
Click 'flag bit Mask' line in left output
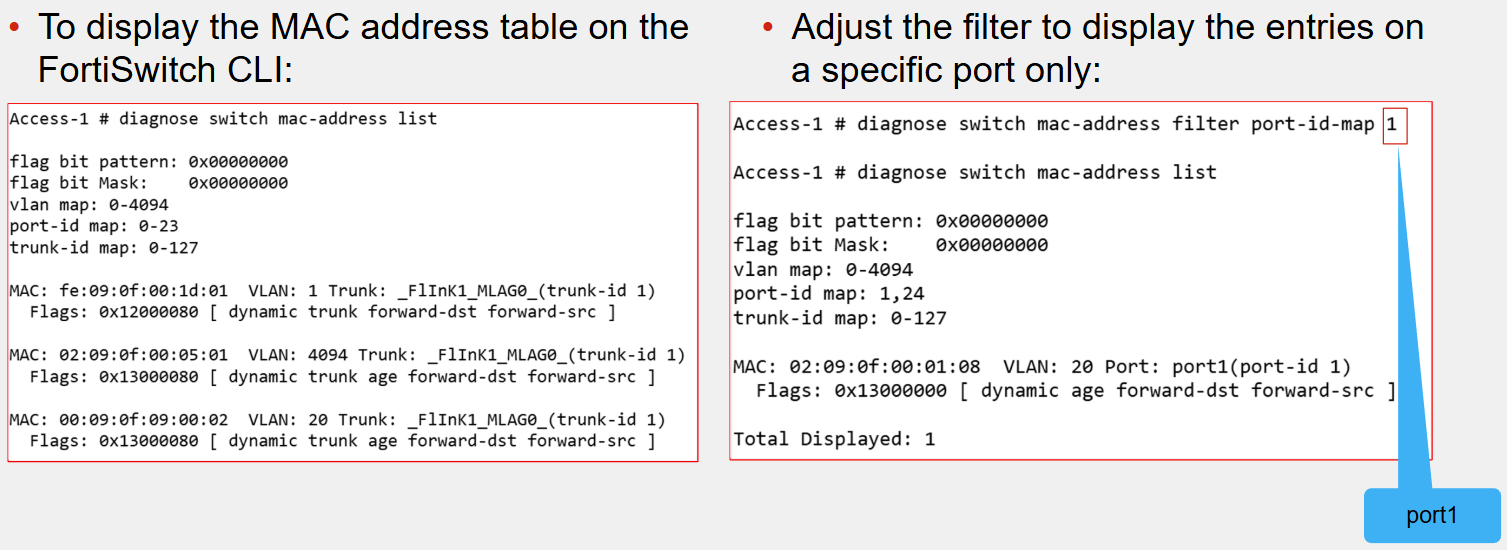point(149,183)
